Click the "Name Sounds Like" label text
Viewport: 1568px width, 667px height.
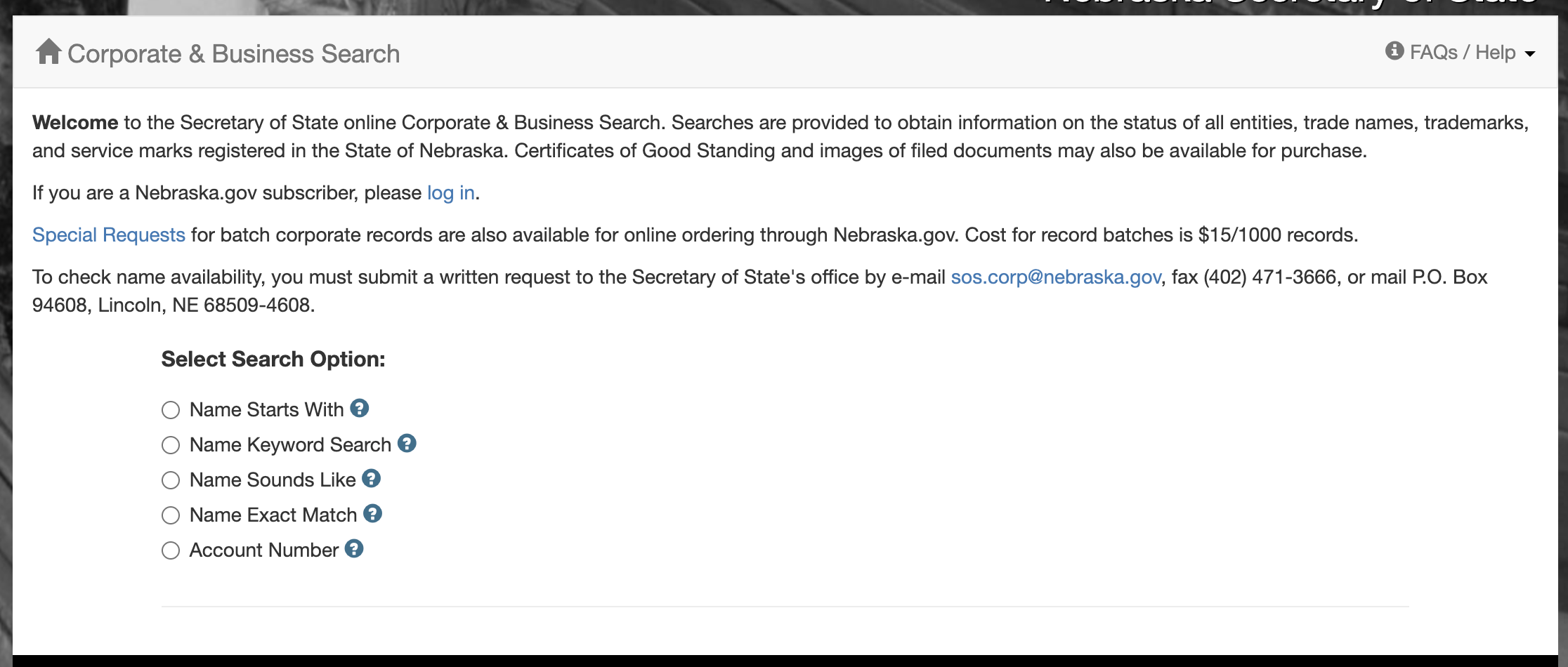[x=273, y=480]
